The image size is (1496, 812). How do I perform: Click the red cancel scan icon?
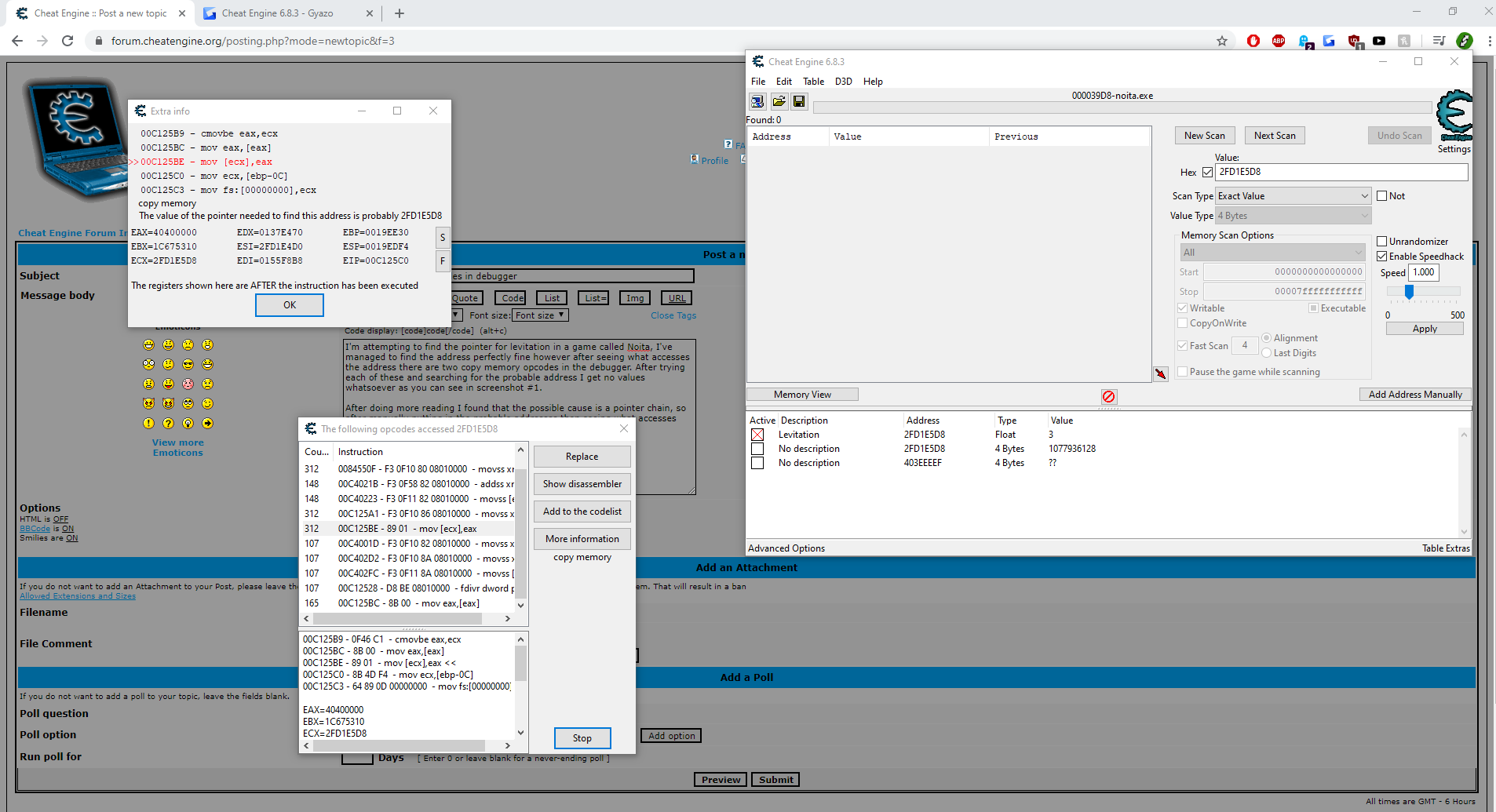pos(1108,397)
